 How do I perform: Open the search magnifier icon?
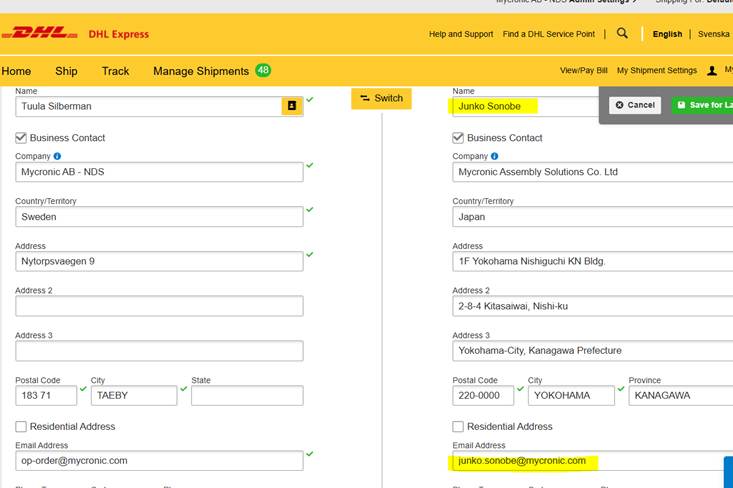pyautogui.click(x=622, y=33)
